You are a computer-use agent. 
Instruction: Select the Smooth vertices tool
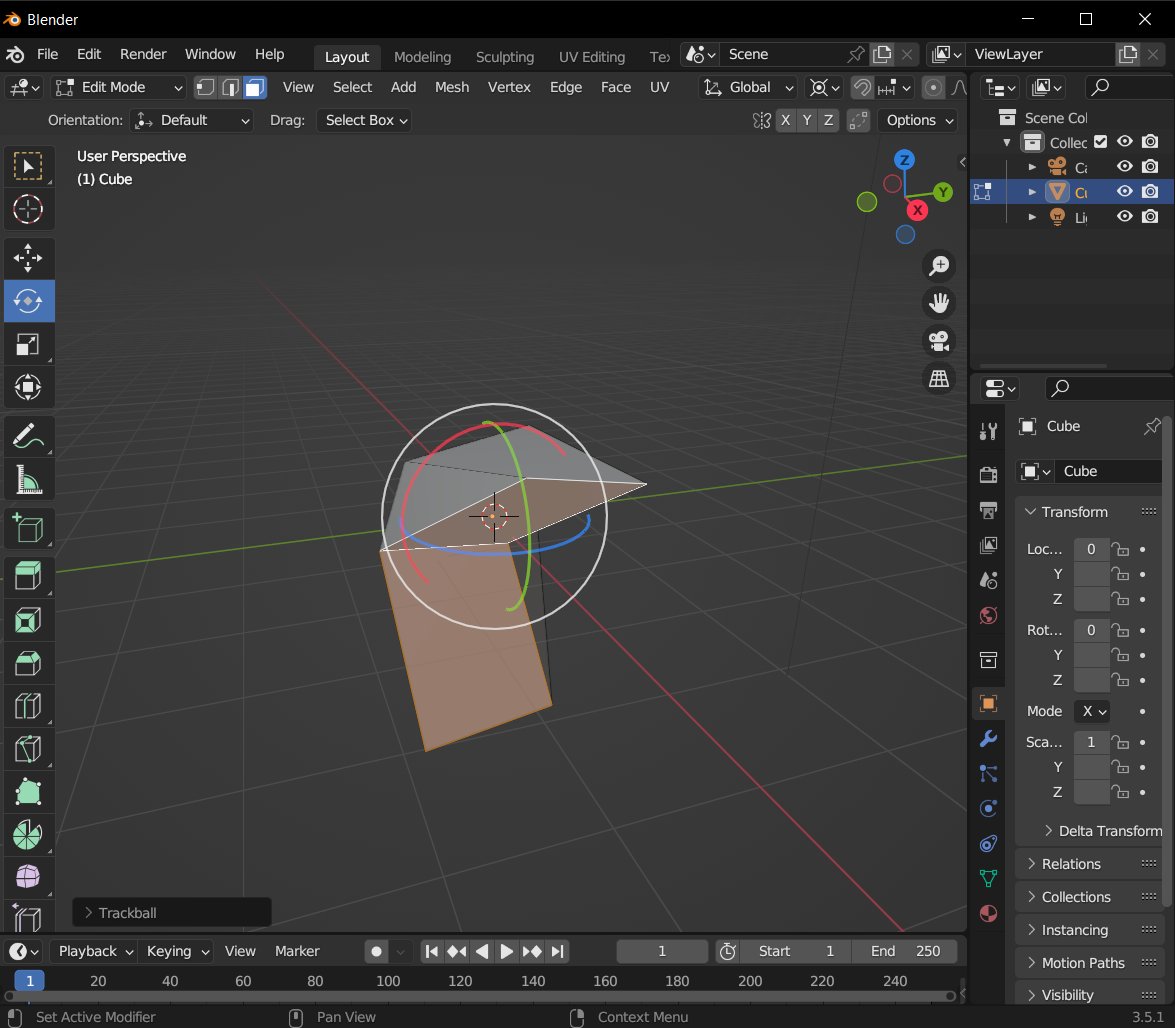point(28,877)
